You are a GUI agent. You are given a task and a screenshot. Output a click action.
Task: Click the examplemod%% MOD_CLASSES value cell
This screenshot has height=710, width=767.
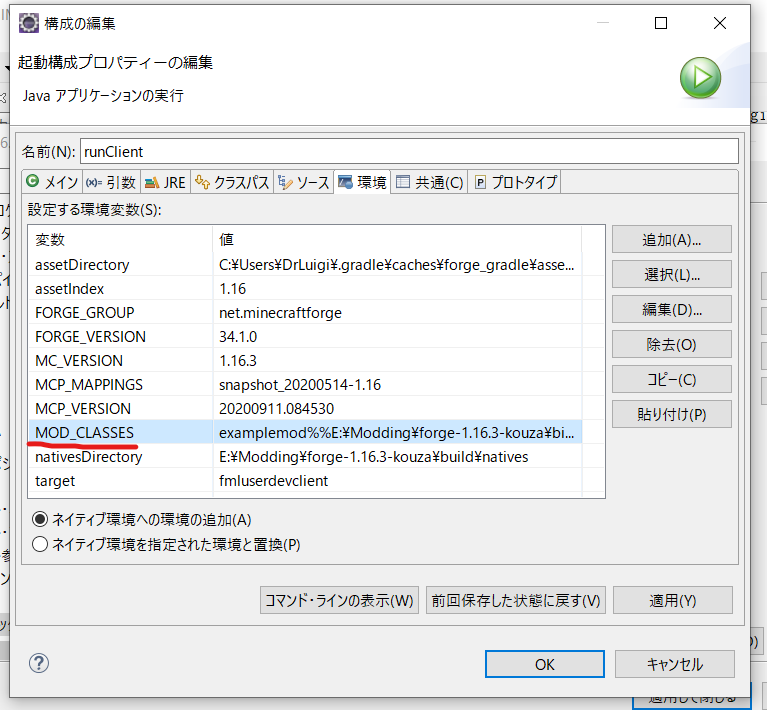(397, 433)
